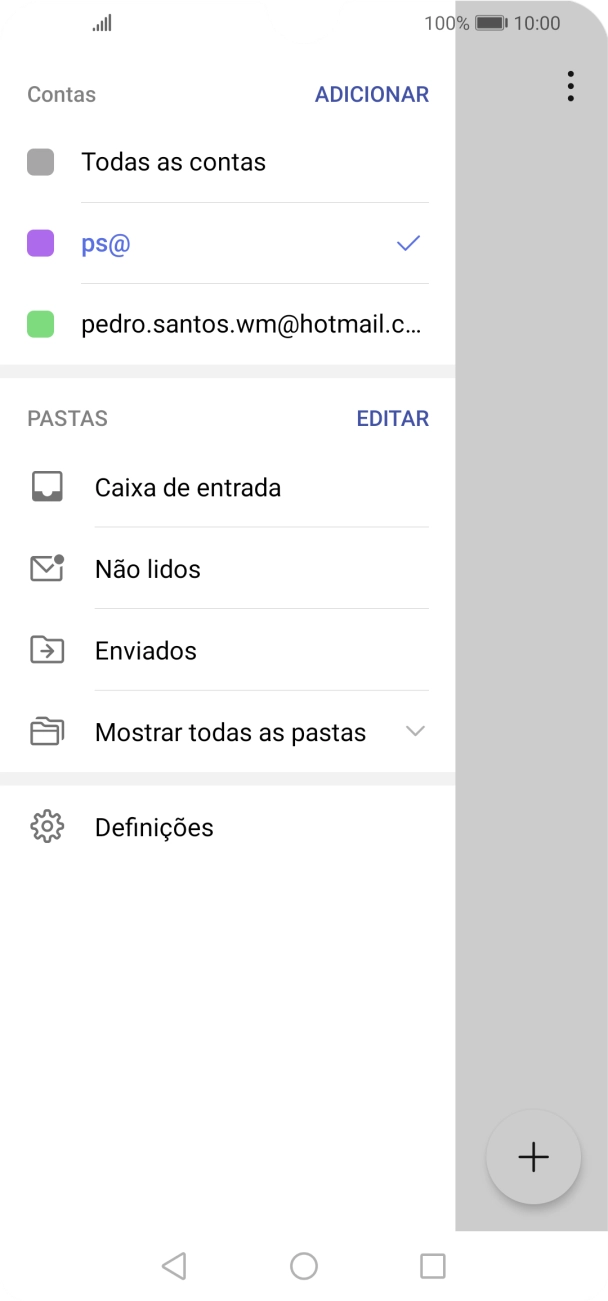Collapse the folder list chevron
This screenshot has height=1301, width=608.
416,731
